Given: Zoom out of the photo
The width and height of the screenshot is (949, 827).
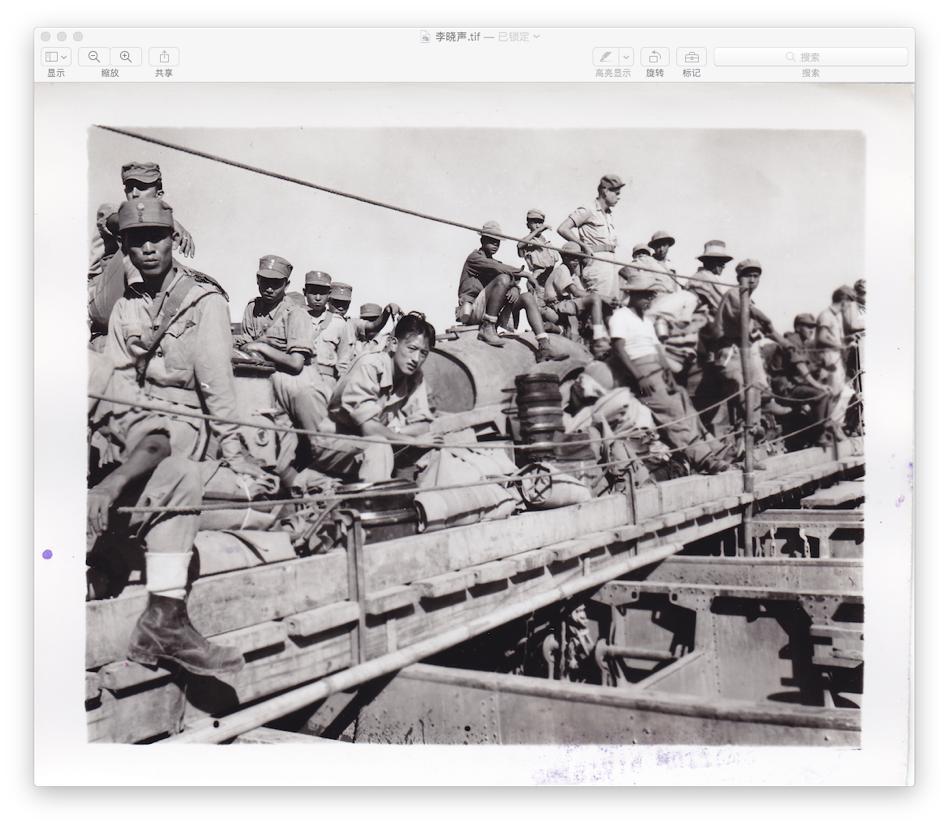Looking at the screenshot, I should pos(94,57).
